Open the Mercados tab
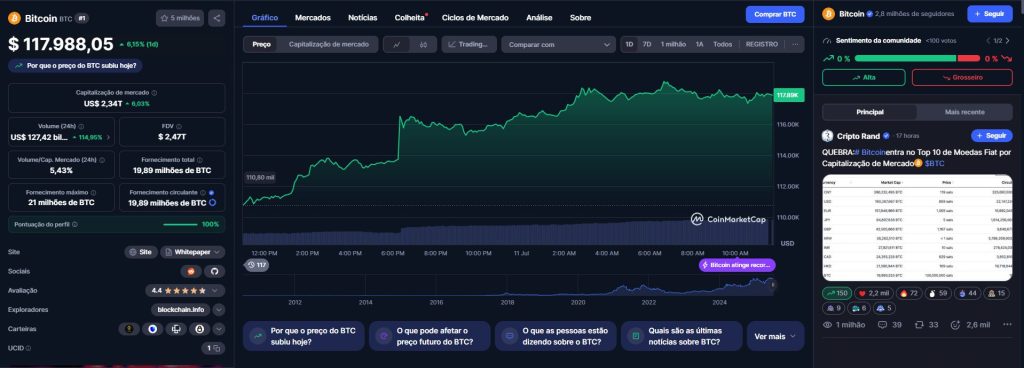 pos(313,18)
